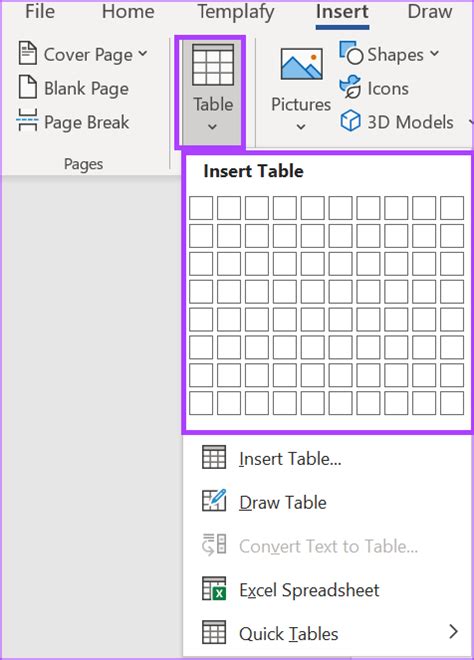Screen dimensions: 474x660
Task: Select top-left cell of table grid
Action: [x=201, y=208]
